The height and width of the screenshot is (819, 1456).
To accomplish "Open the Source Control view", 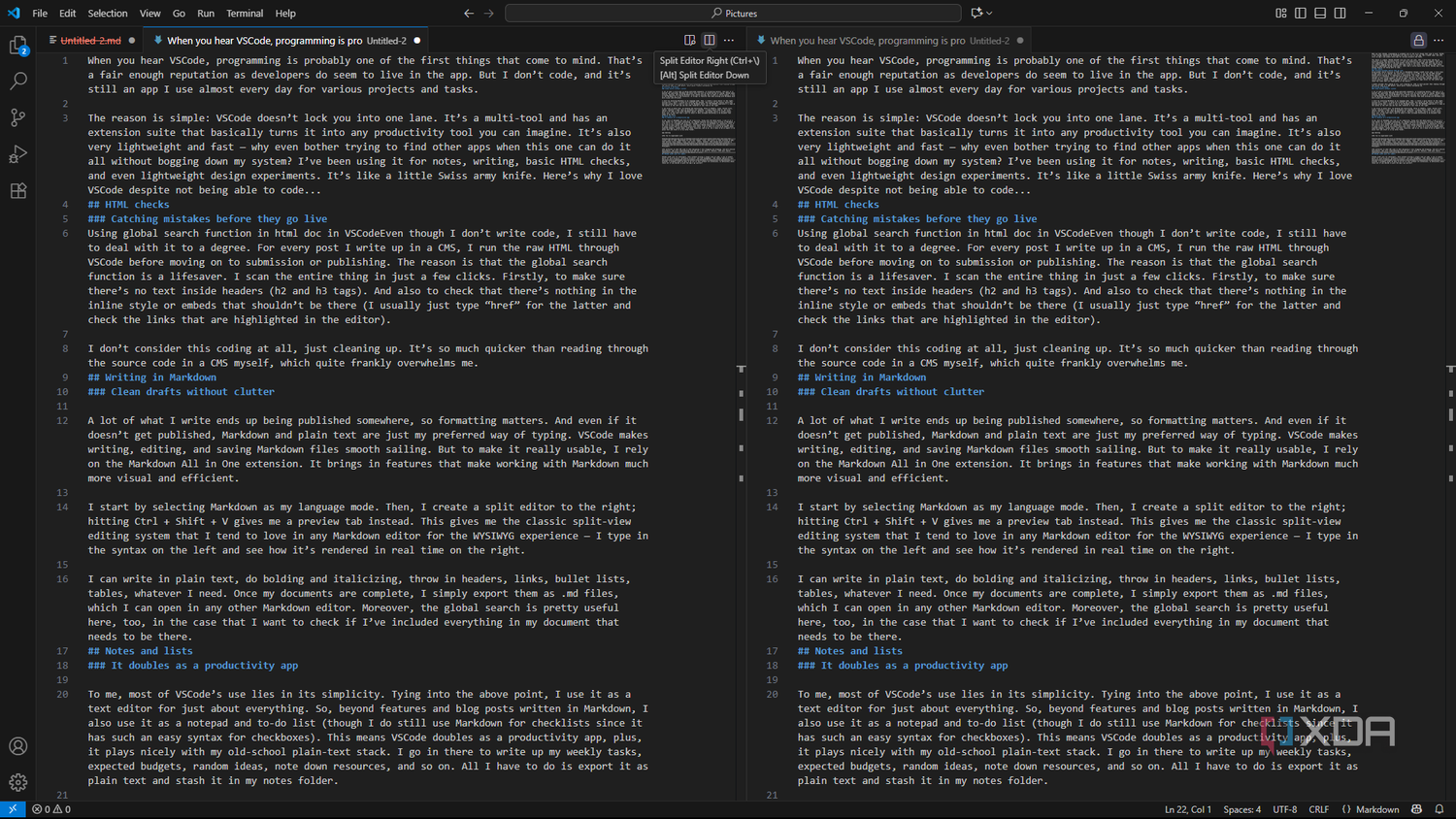I will (17, 117).
